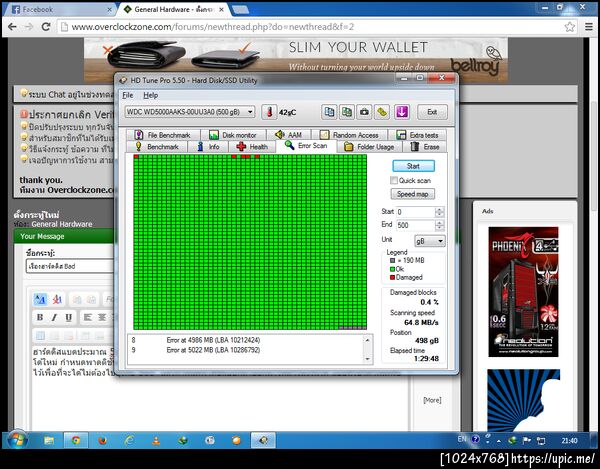Enable the Quick scan checkbox

[x=393, y=180]
